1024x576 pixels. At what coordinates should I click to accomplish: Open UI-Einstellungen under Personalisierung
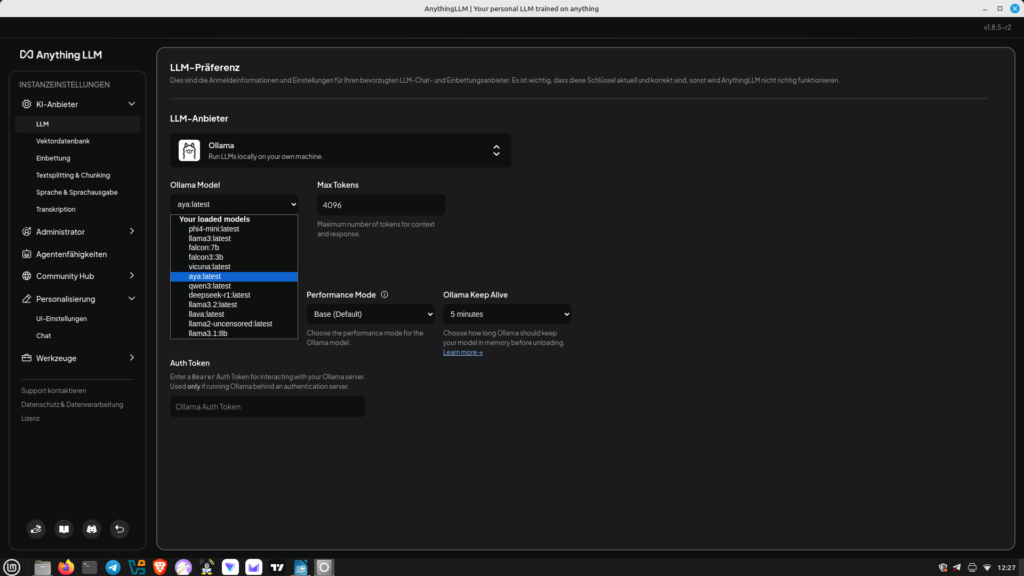pos(61,319)
